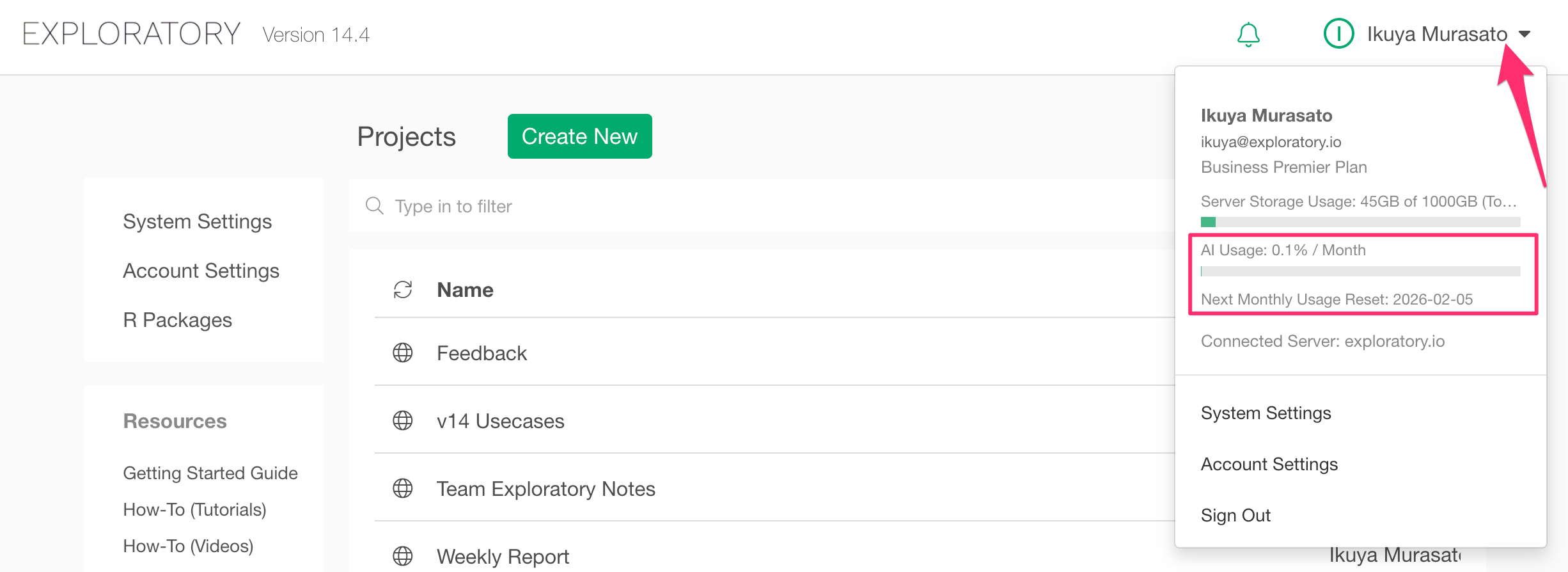Open the Team Exploratory Notes project
Image resolution: width=1568 pixels, height=572 pixels.
tap(545, 489)
